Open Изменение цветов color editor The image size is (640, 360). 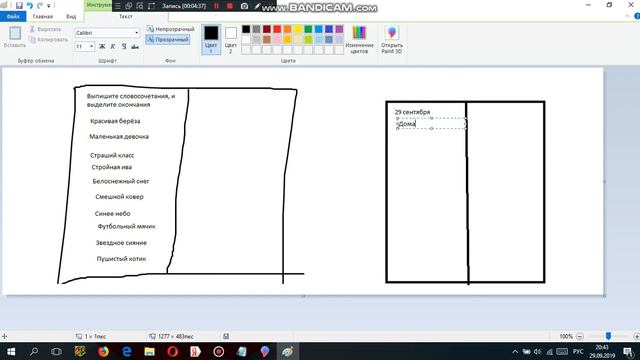point(359,39)
